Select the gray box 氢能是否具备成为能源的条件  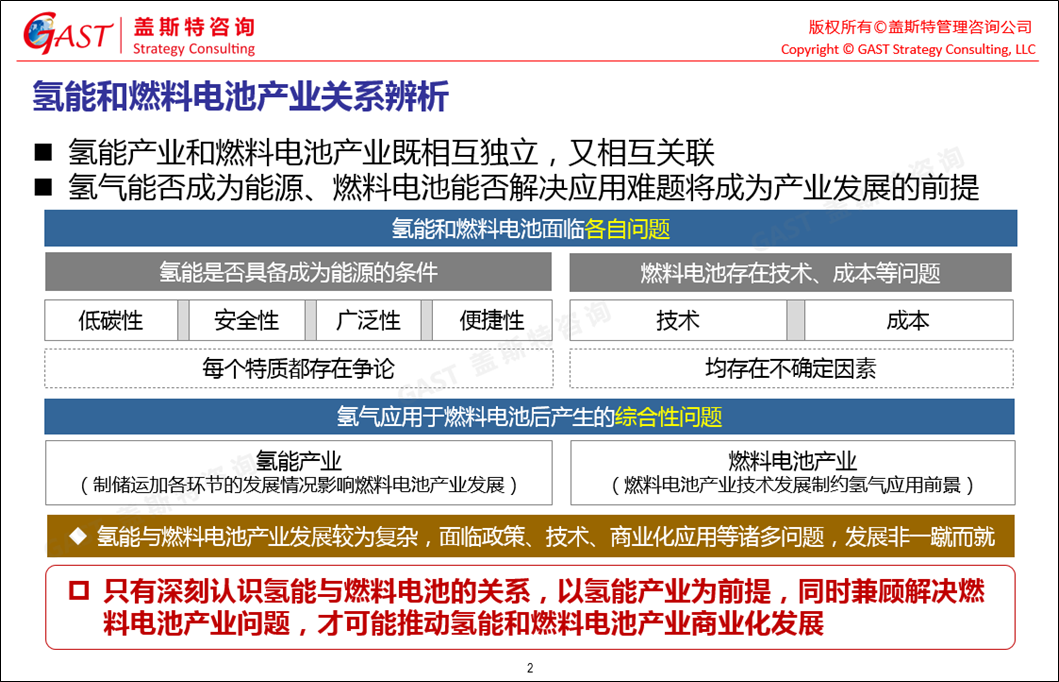click(x=298, y=272)
